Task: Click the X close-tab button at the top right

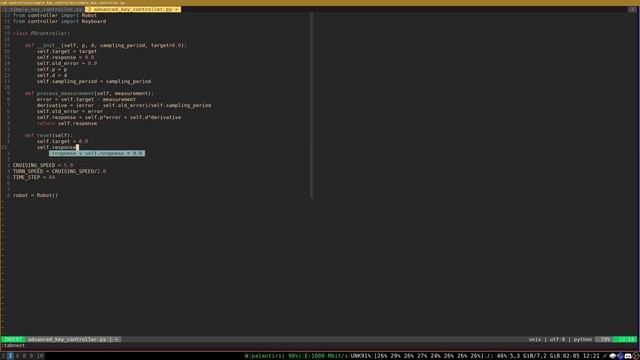Action: point(632,9)
